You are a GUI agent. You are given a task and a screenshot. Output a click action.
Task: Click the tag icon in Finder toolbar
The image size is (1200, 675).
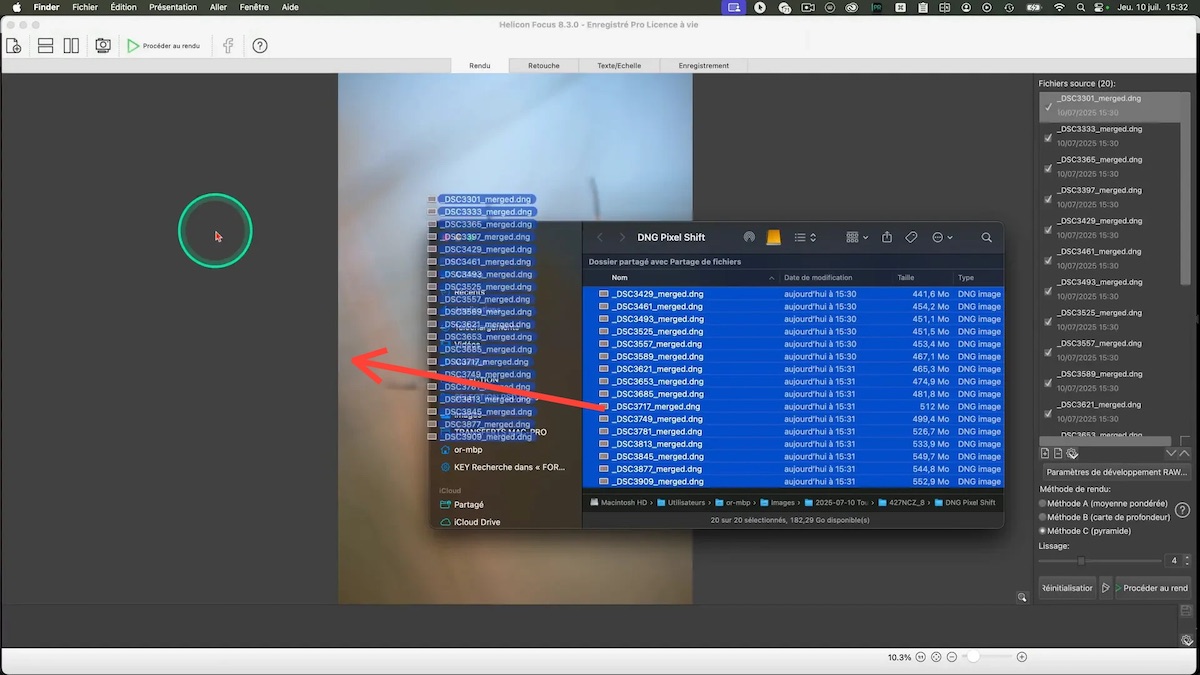click(x=911, y=237)
